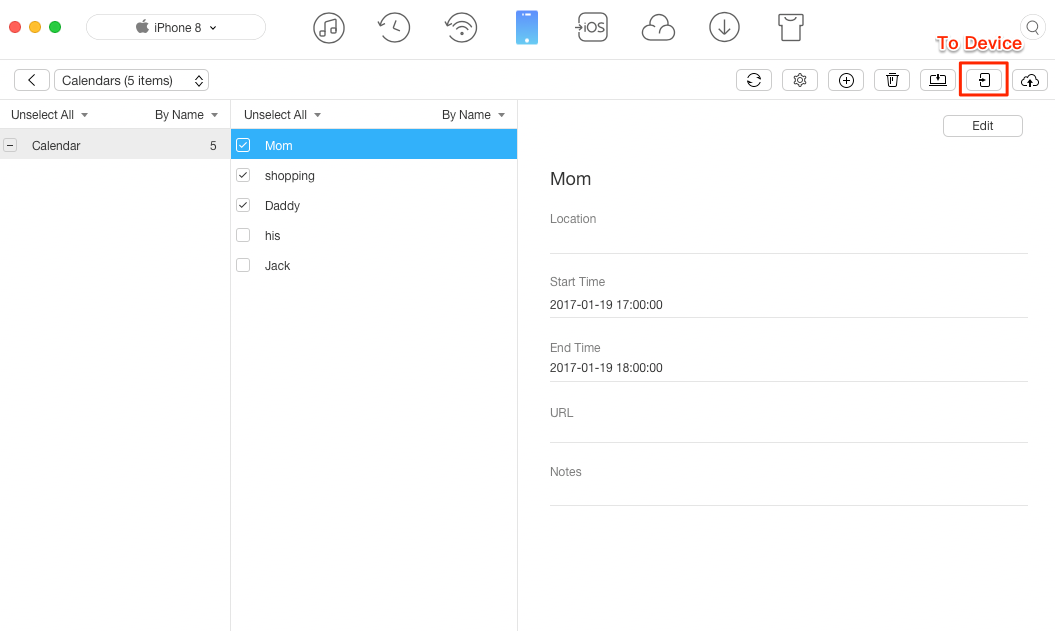Image resolution: width=1055 pixels, height=631 pixels.
Task: Click the End Time value 2017-01-19 18:00:00
Action: tap(606, 368)
